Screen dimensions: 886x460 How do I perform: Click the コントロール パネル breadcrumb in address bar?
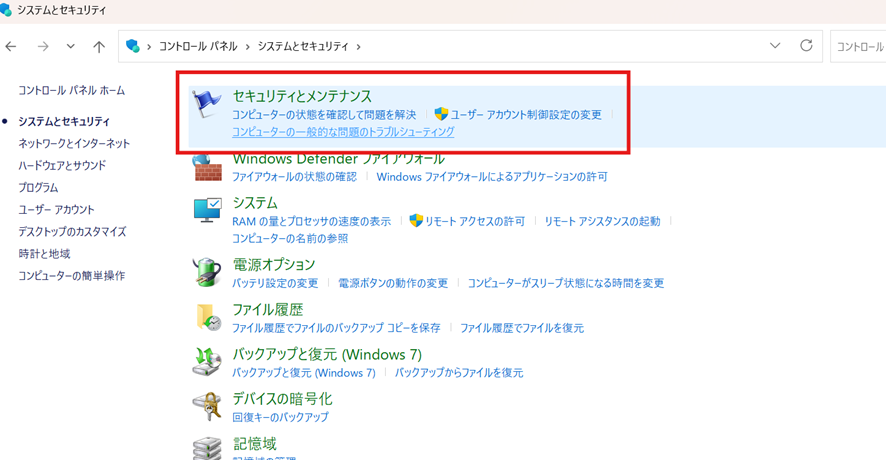pyautogui.click(x=199, y=47)
